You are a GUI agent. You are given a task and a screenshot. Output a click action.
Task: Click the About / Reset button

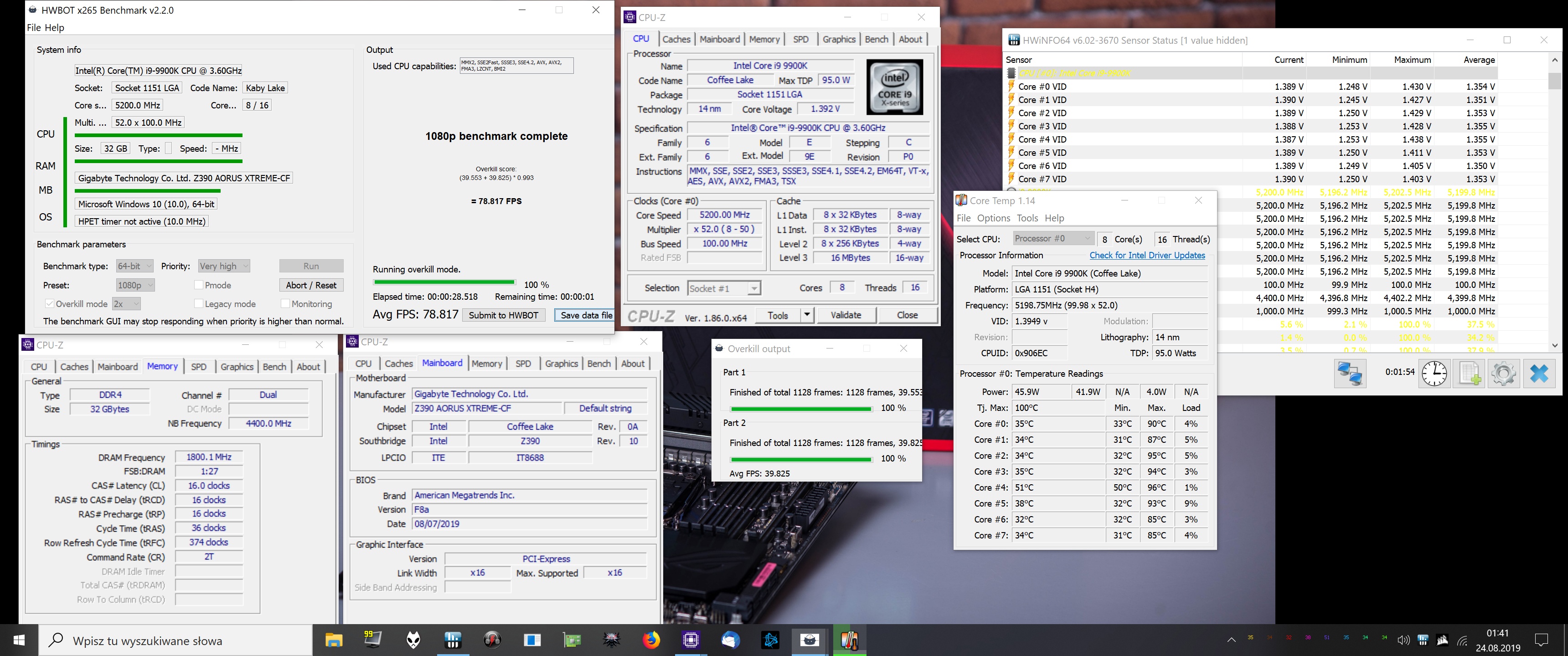tap(311, 285)
